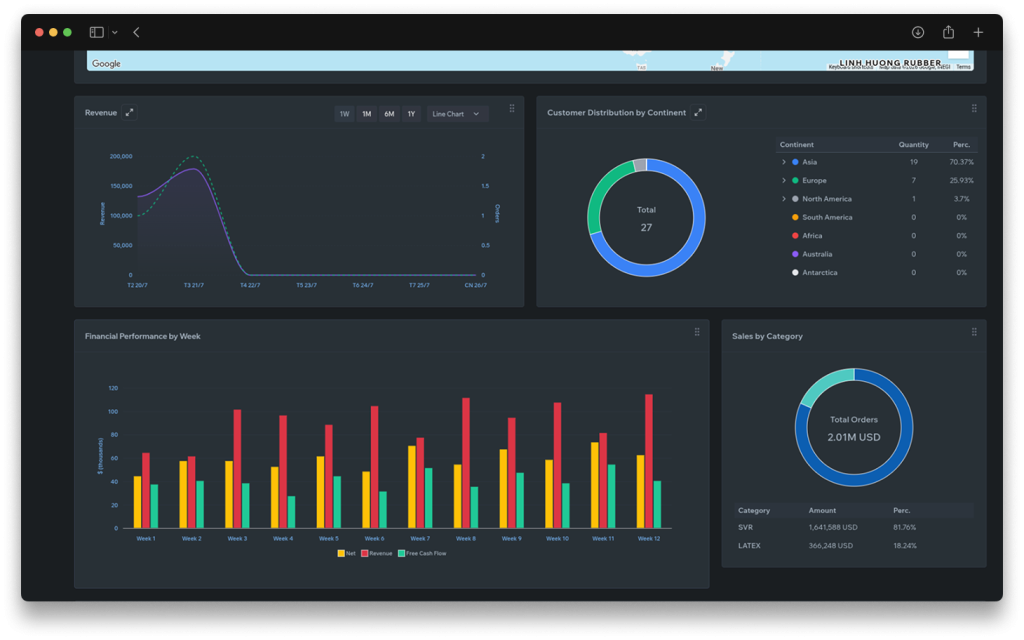Toggle Free Cash Flow legend item
1024x640 pixels.
422,553
